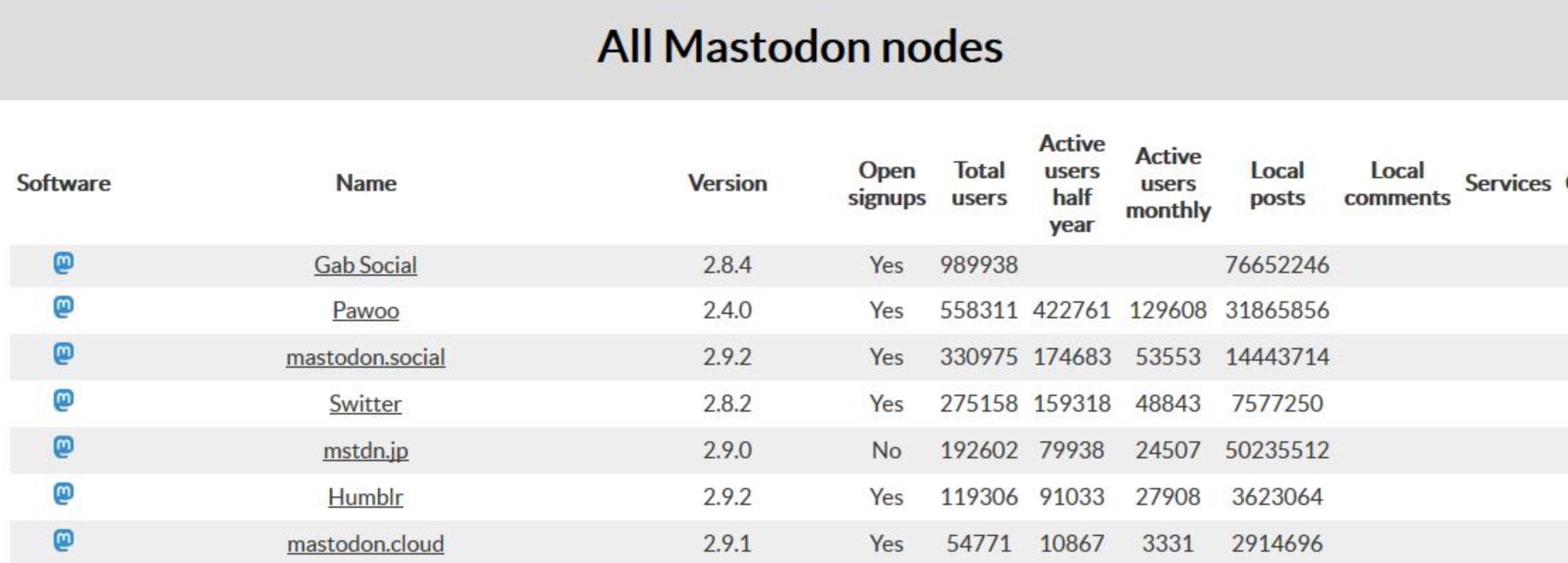Follow the mstdn.jp link
This screenshot has width=1568, height=563.
(365, 451)
